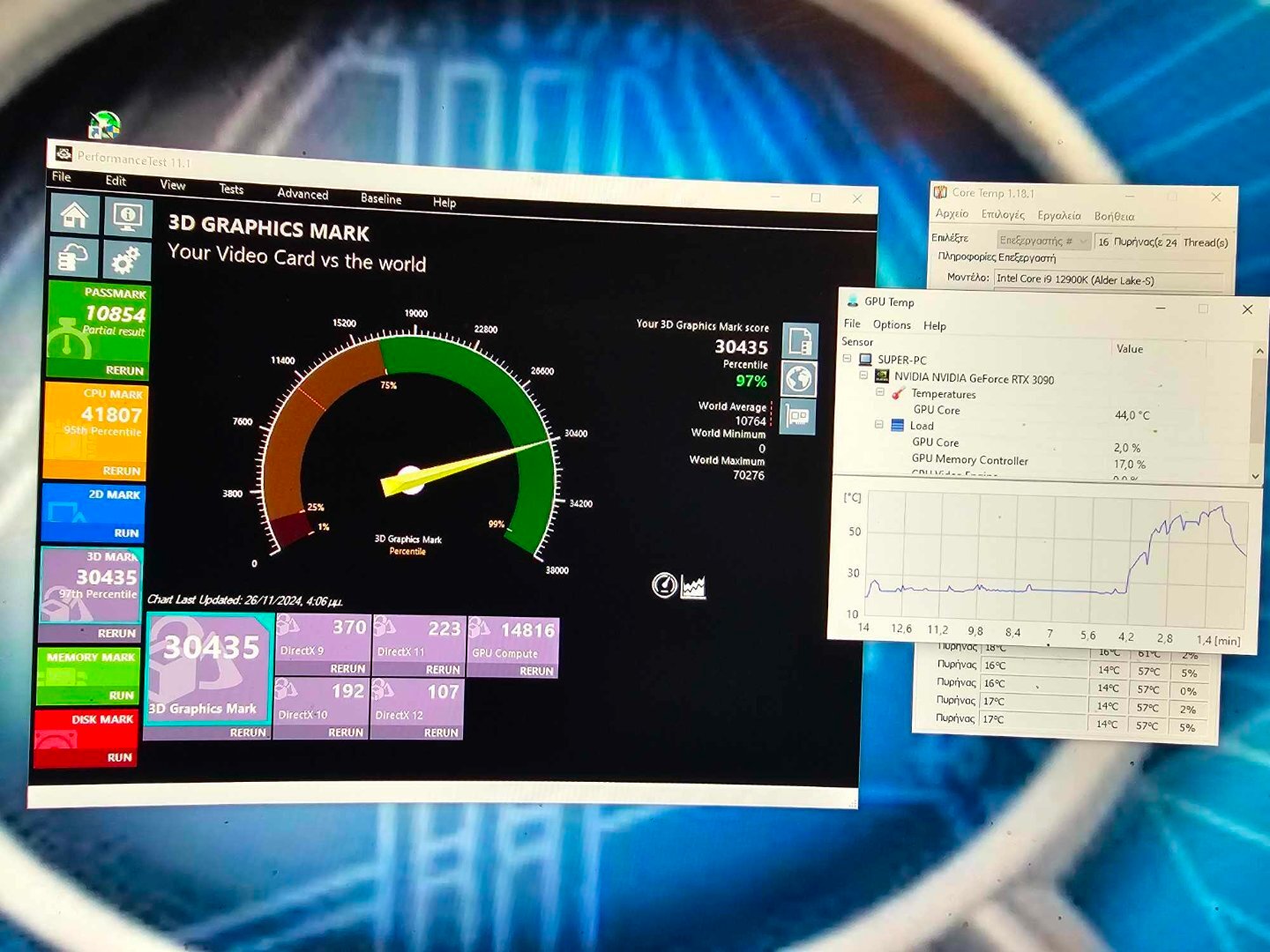Image resolution: width=1270 pixels, height=952 pixels.
Task: Collapse the Load node in GPU Temp
Action: click(x=878, y=424)
